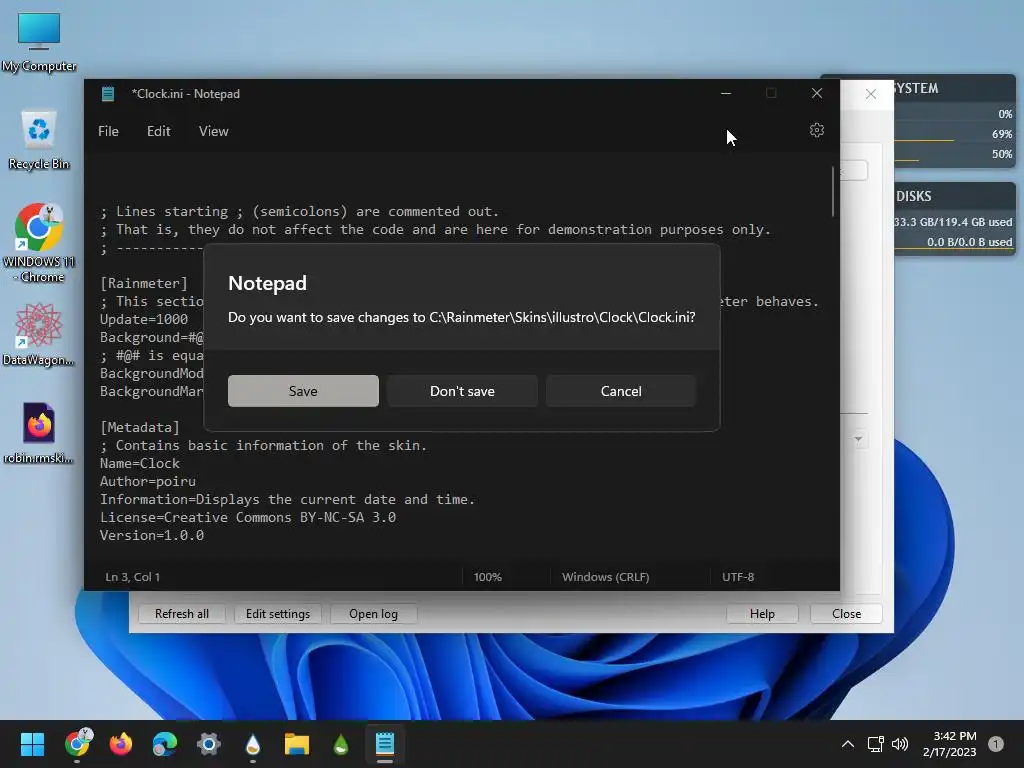Click the Notepad app icon in title bar

108,94
